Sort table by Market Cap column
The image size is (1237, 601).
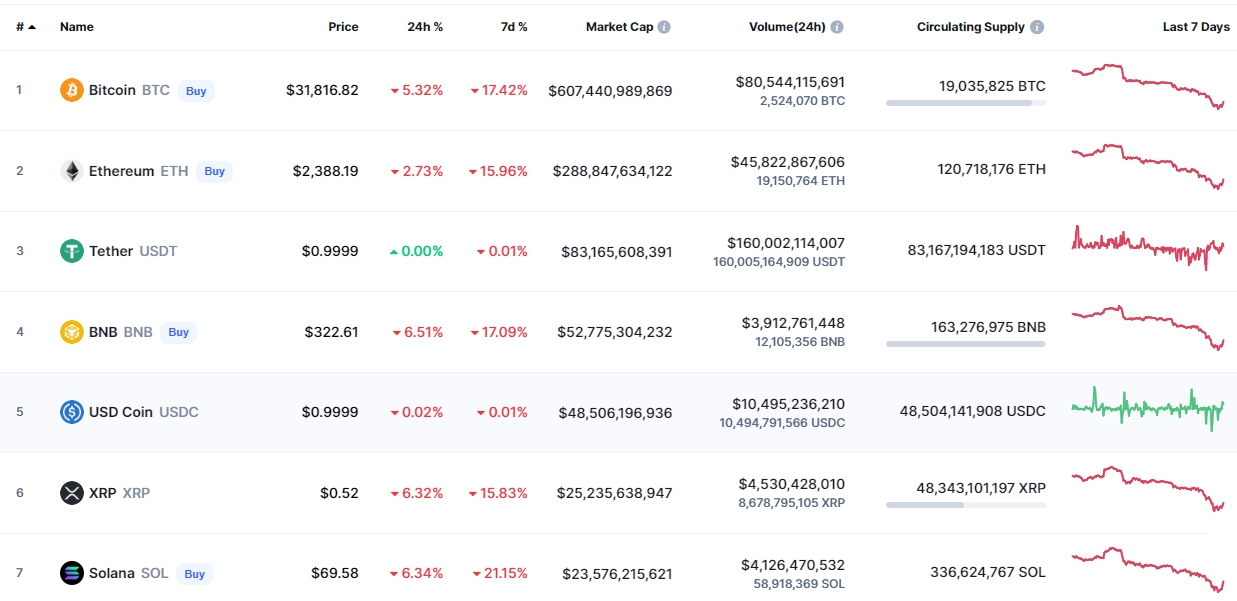[619, 27]
